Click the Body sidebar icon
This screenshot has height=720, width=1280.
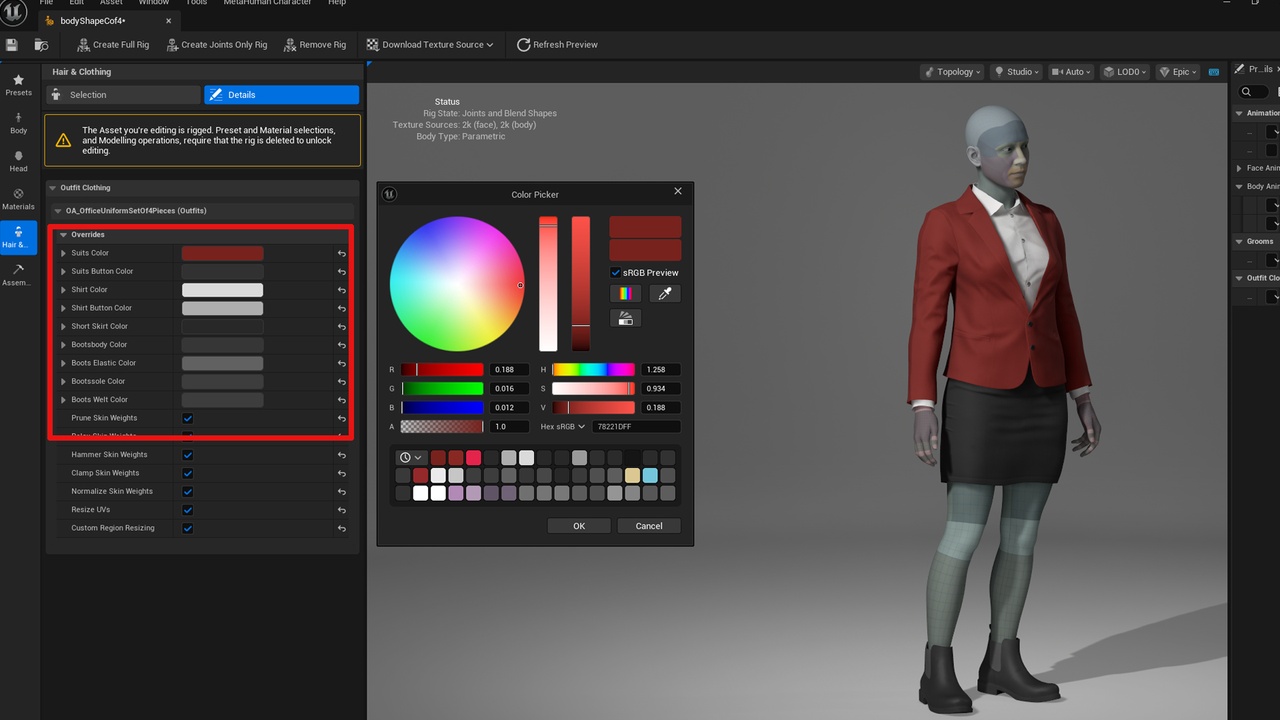pos(18,123)
